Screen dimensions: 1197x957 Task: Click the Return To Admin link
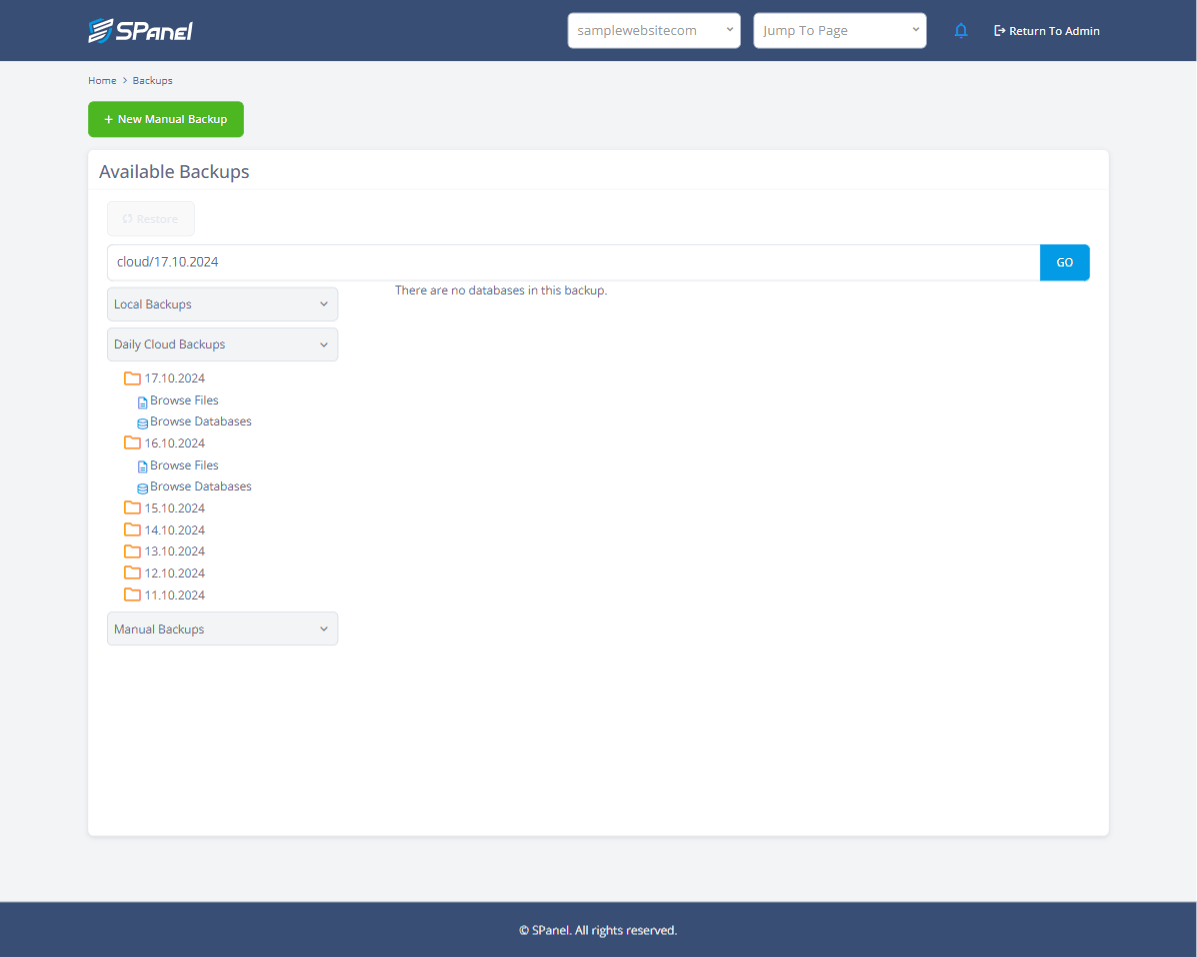1046,30
